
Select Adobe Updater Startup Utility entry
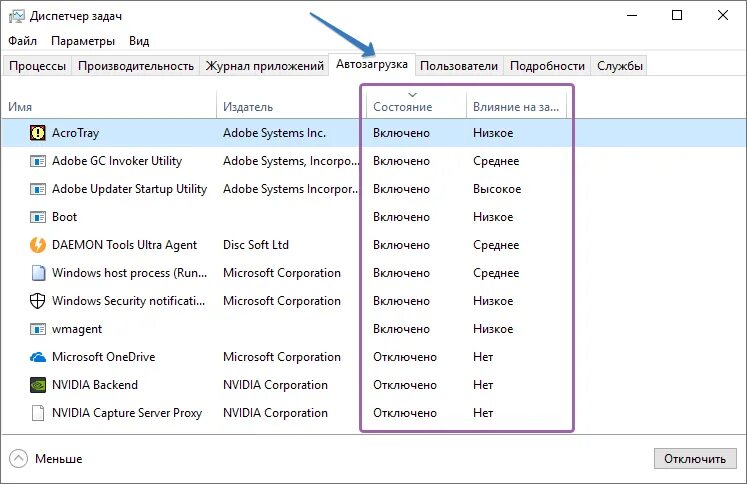coord(129,189)
